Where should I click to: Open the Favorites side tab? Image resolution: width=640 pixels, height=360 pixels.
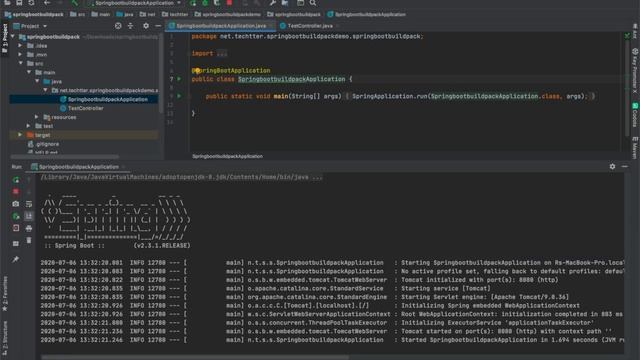(x=5, y=293)
